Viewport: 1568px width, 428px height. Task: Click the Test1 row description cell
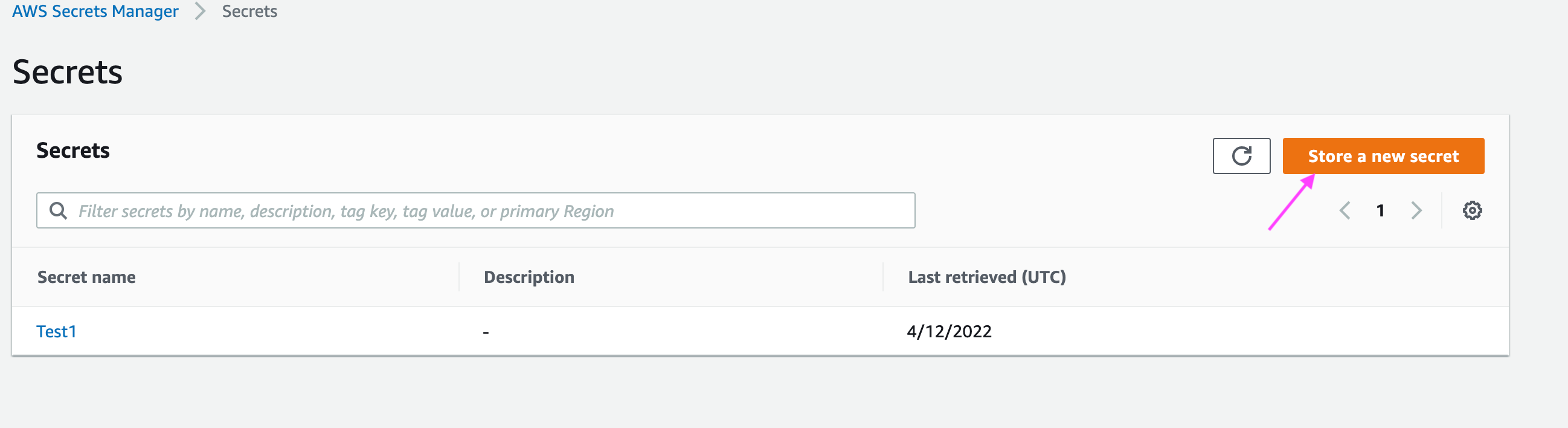(486, 332)
